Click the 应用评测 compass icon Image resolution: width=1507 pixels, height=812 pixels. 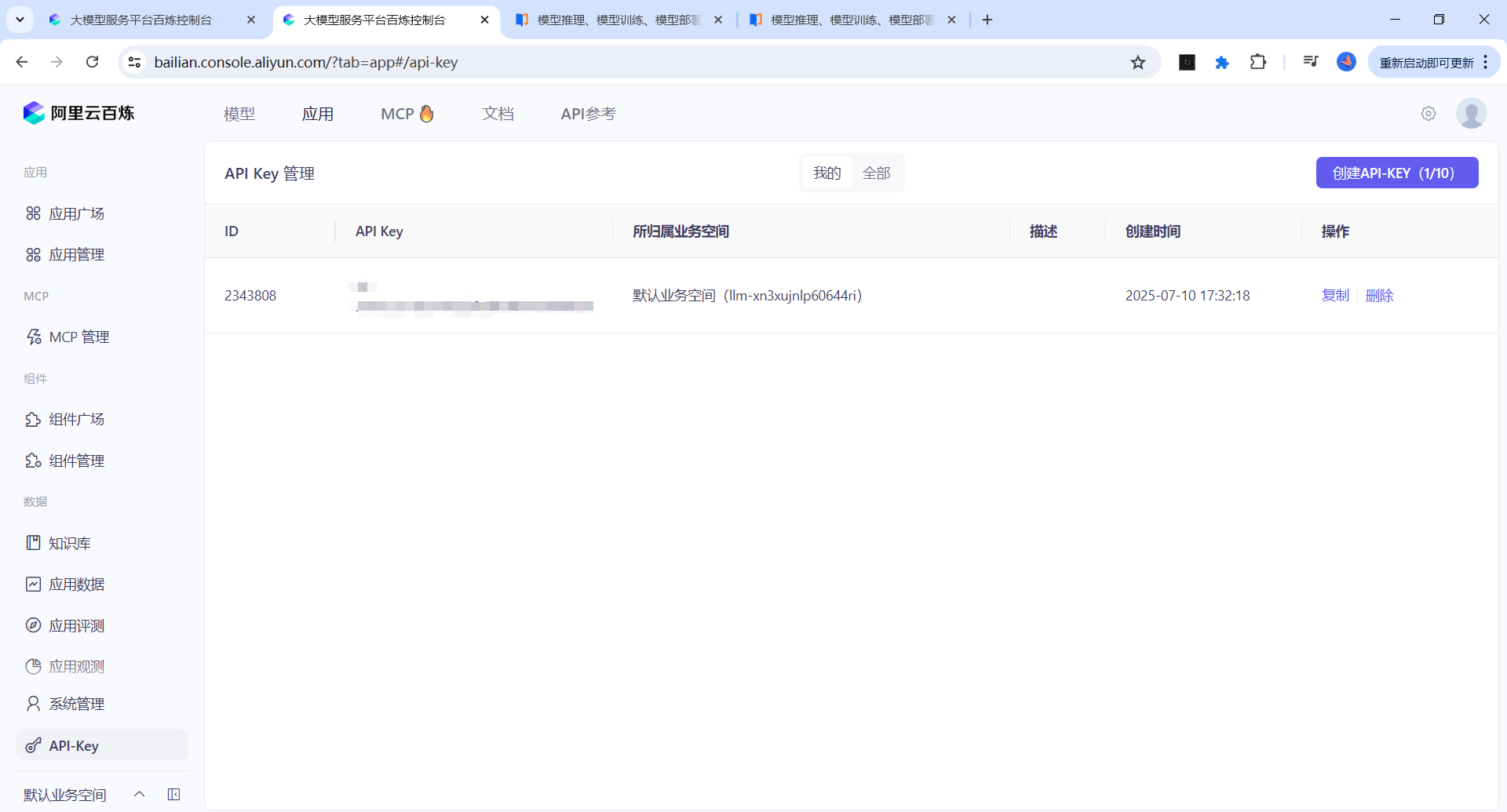[33, 625]
